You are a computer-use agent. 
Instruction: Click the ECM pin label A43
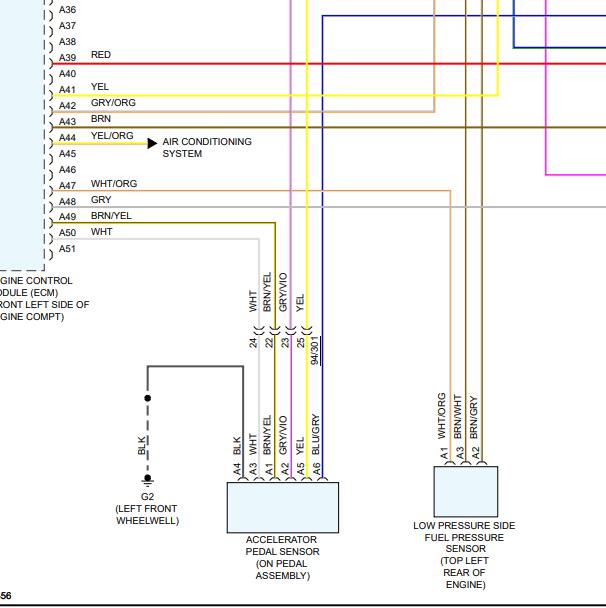pyautogui.click(x=67, y=122)
